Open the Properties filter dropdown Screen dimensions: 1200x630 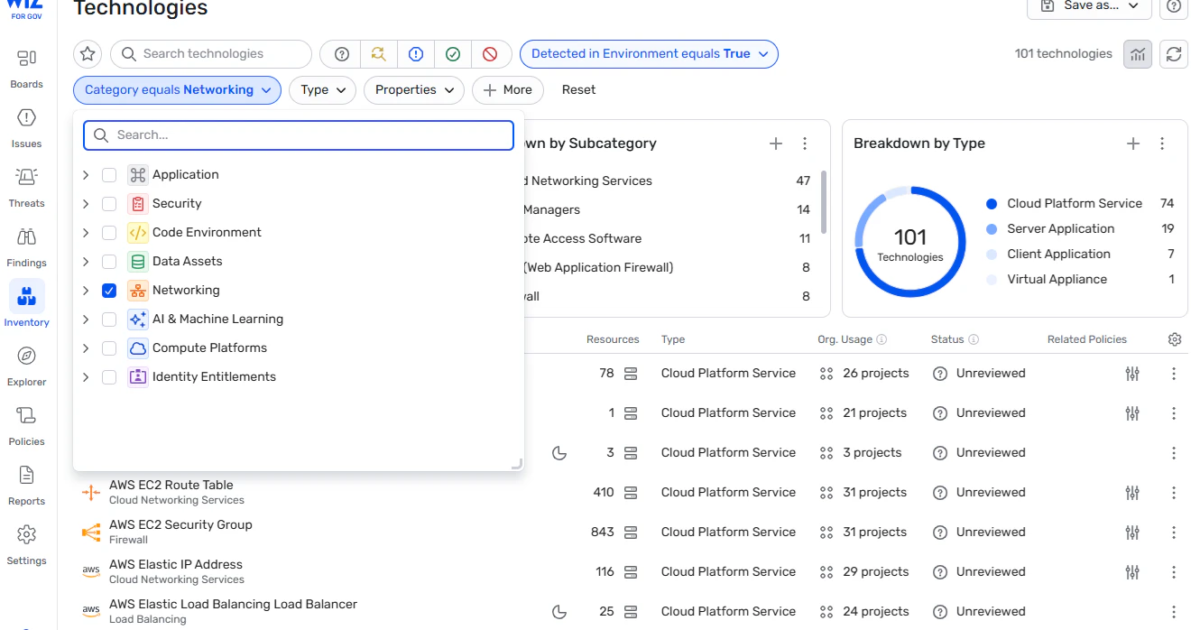(x=414, y=90)
